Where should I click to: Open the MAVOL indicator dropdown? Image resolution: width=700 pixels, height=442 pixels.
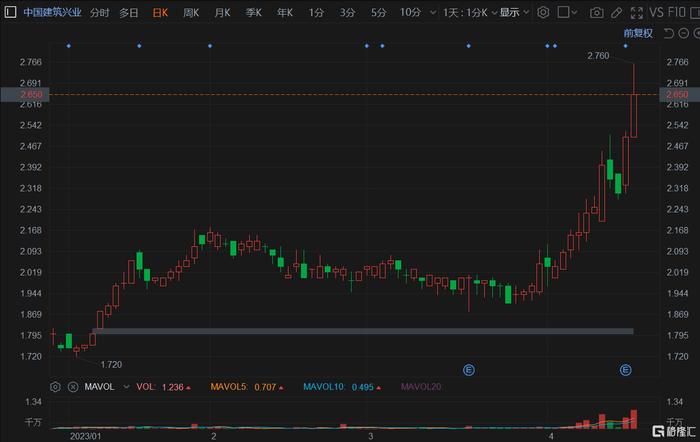click(x=127, y=387)
